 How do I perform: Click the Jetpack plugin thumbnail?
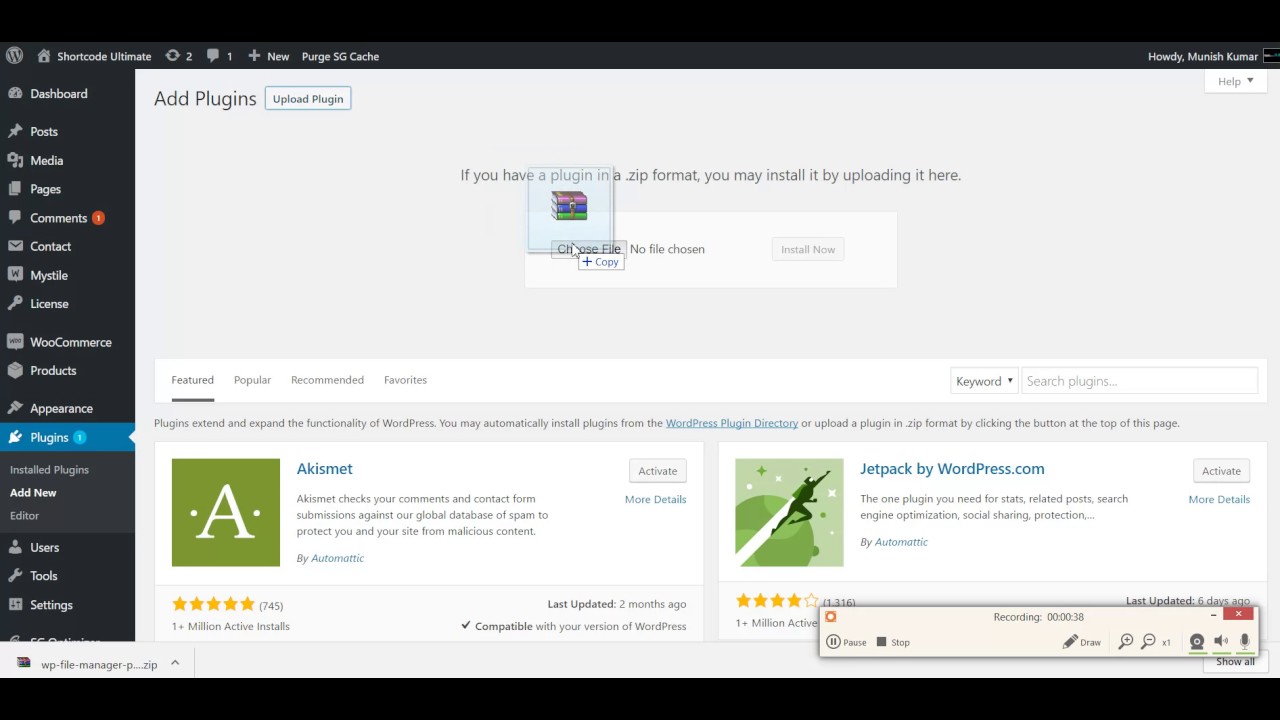coord(789,513)
